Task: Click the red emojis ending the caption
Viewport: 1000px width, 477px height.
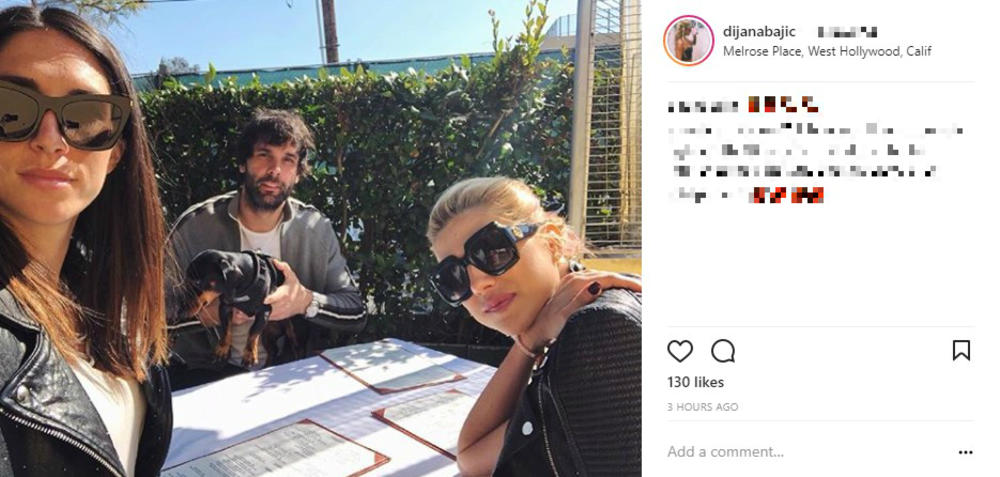Action: [x=788, y=195]
